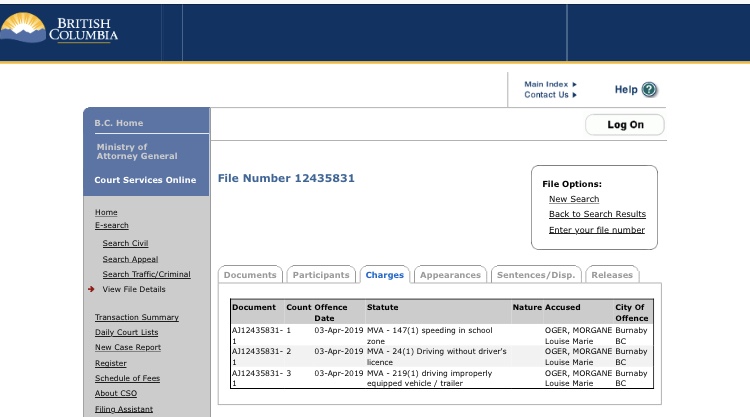Click the Home sidebar link
This screenshot has height=417, width=750.
106,212
